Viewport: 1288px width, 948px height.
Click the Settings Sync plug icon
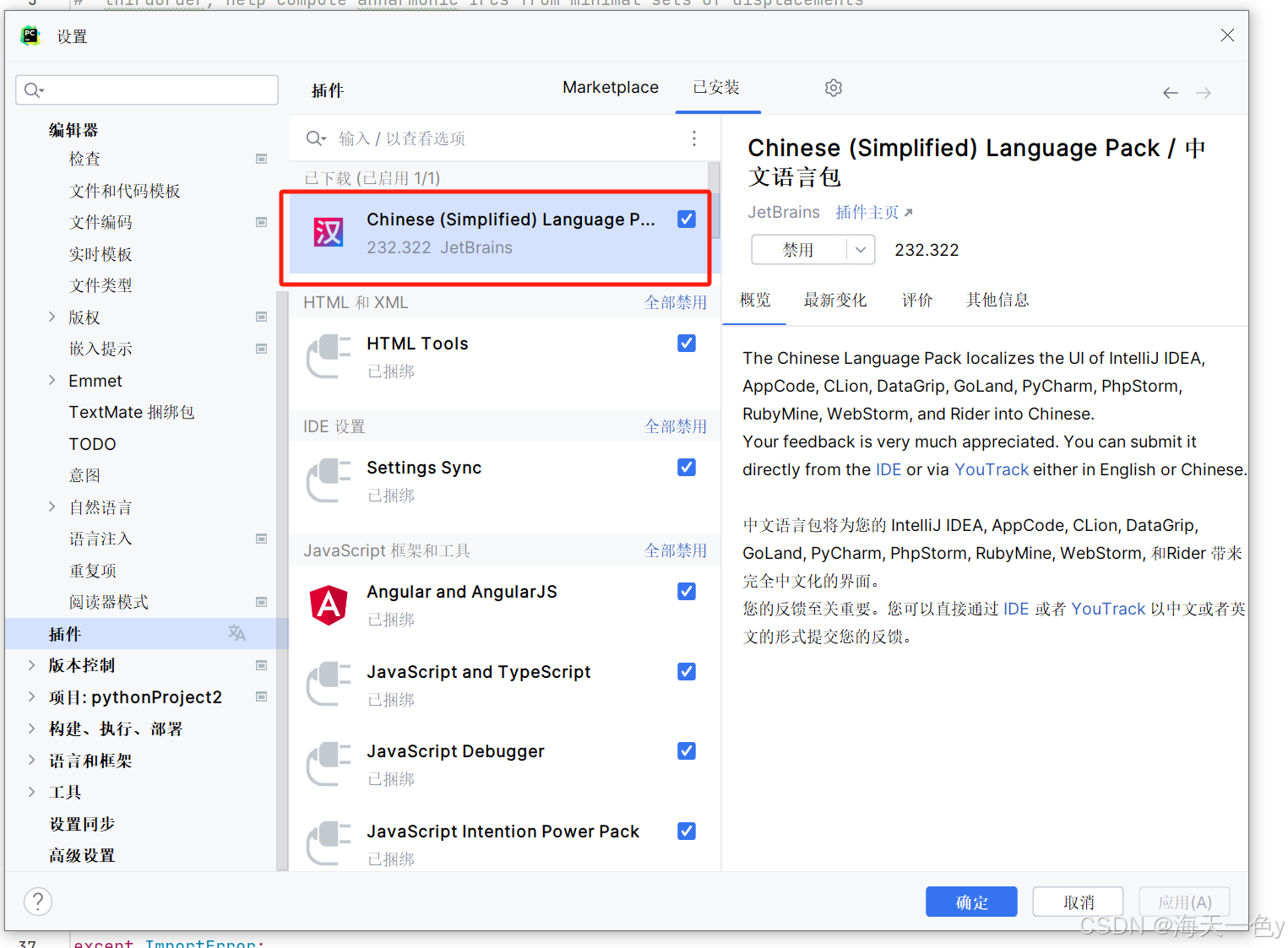(329, 480)
